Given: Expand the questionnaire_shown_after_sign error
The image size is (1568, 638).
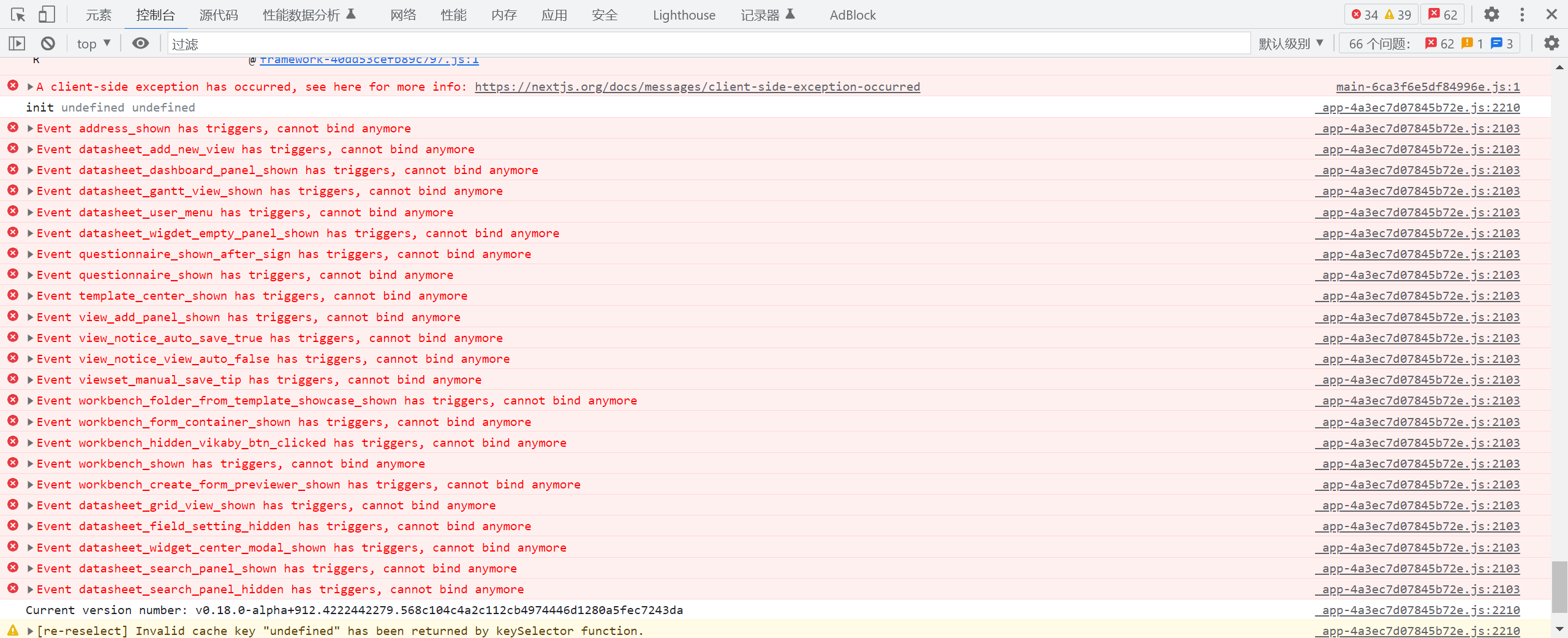Looking at the screenshot, I should pos(30,254).
